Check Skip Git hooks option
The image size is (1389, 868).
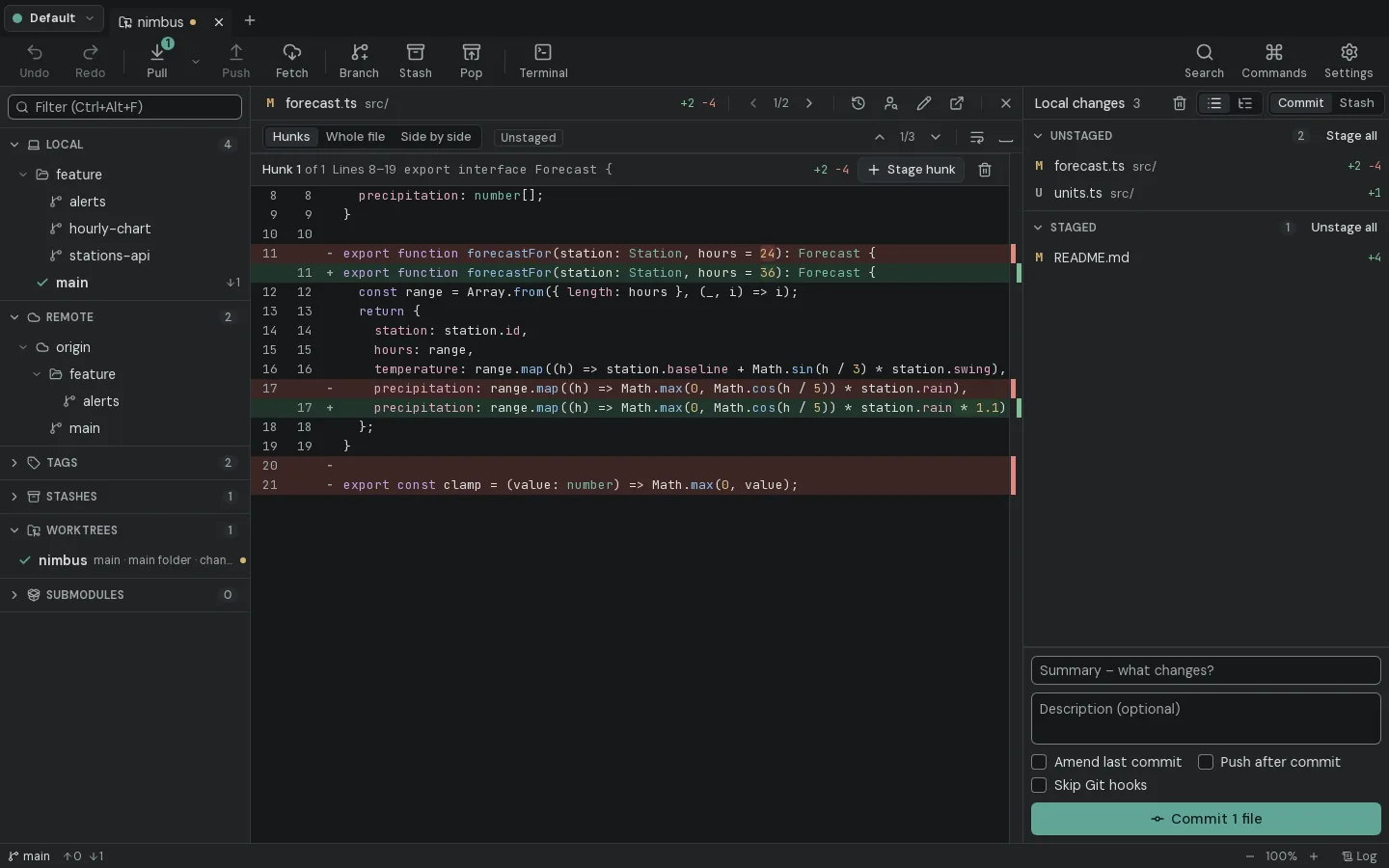[1039, 785]
